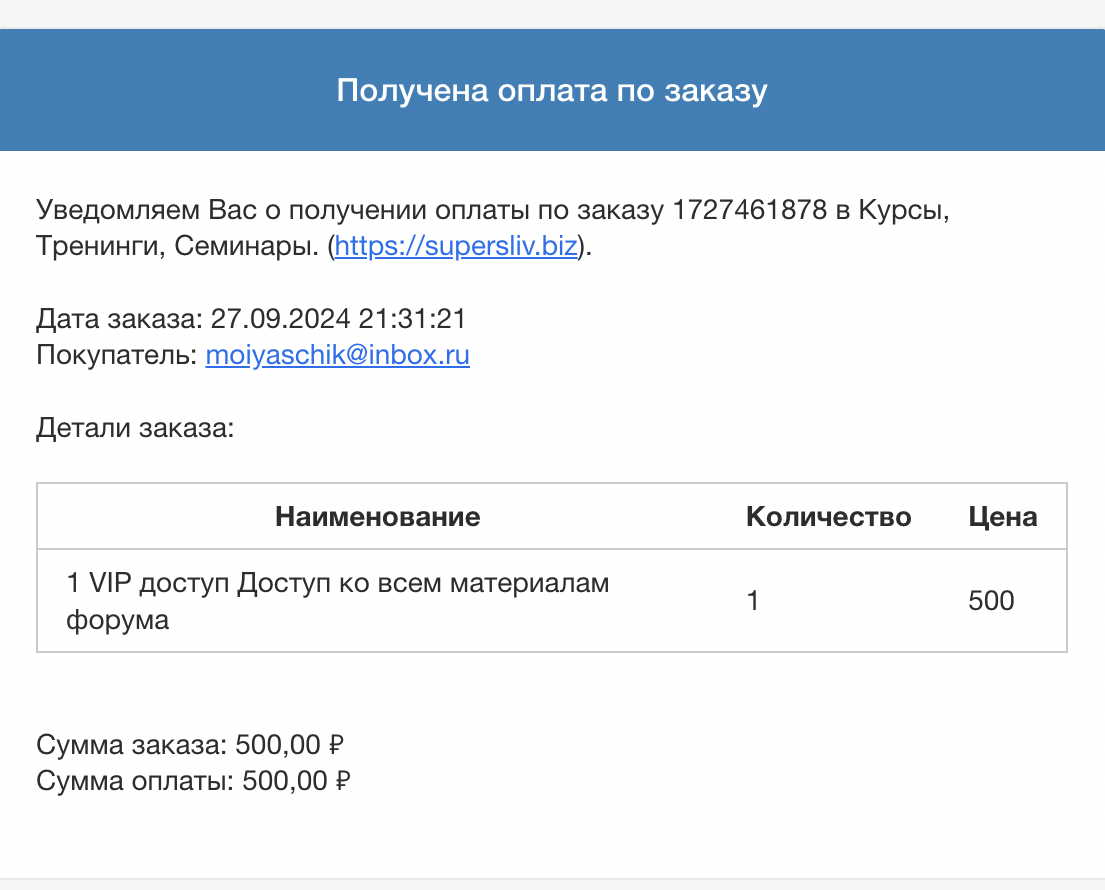Click the moiyaschik@inbox.ru buyer email link
Image resolution: width=1105 pixels, height=890 pixels.
[338, 354]
